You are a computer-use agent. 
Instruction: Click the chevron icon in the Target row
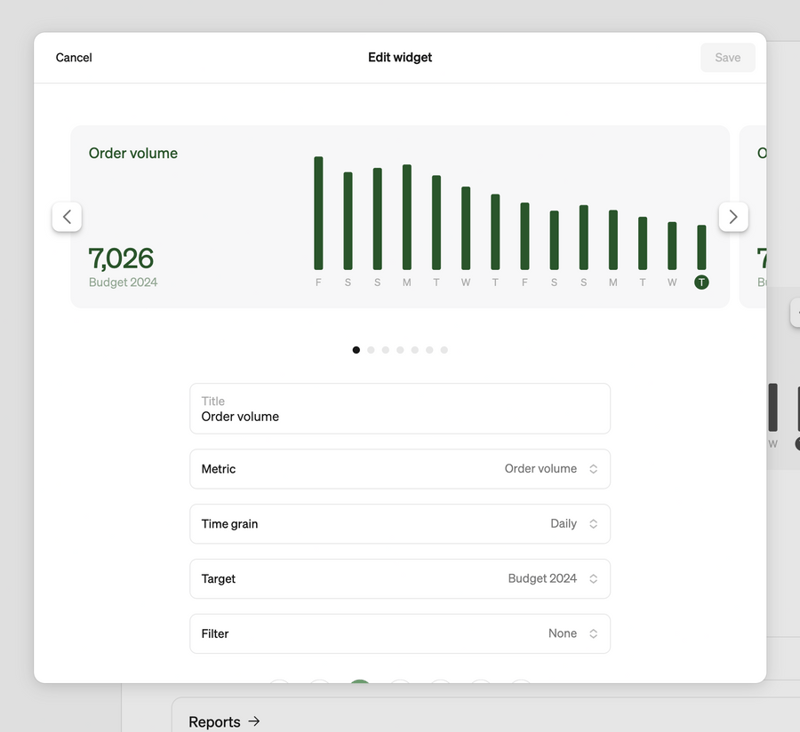point(592,578)
